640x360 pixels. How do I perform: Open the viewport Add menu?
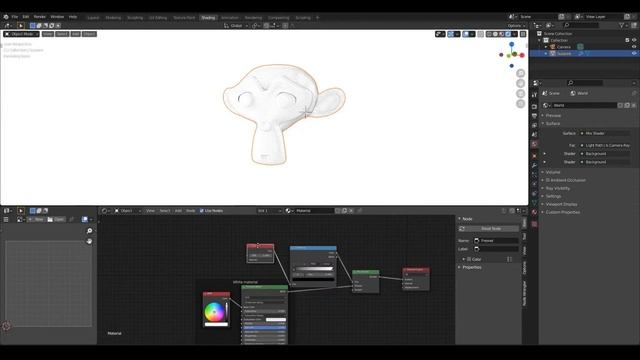[76, 34]
